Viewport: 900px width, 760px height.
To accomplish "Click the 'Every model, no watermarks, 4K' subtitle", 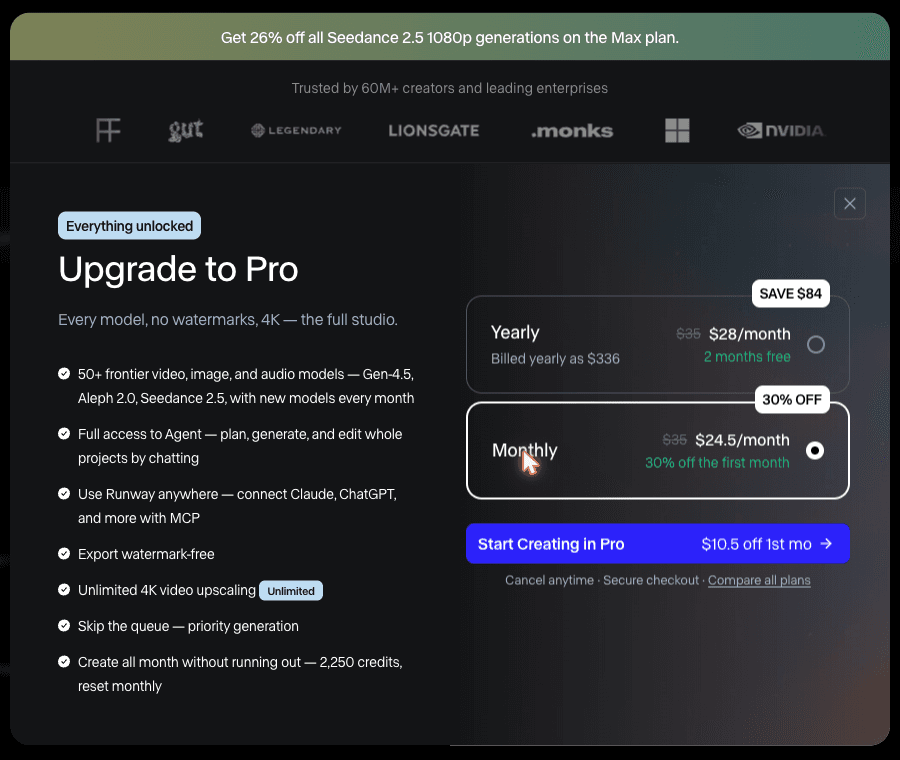I will point(228,320).
